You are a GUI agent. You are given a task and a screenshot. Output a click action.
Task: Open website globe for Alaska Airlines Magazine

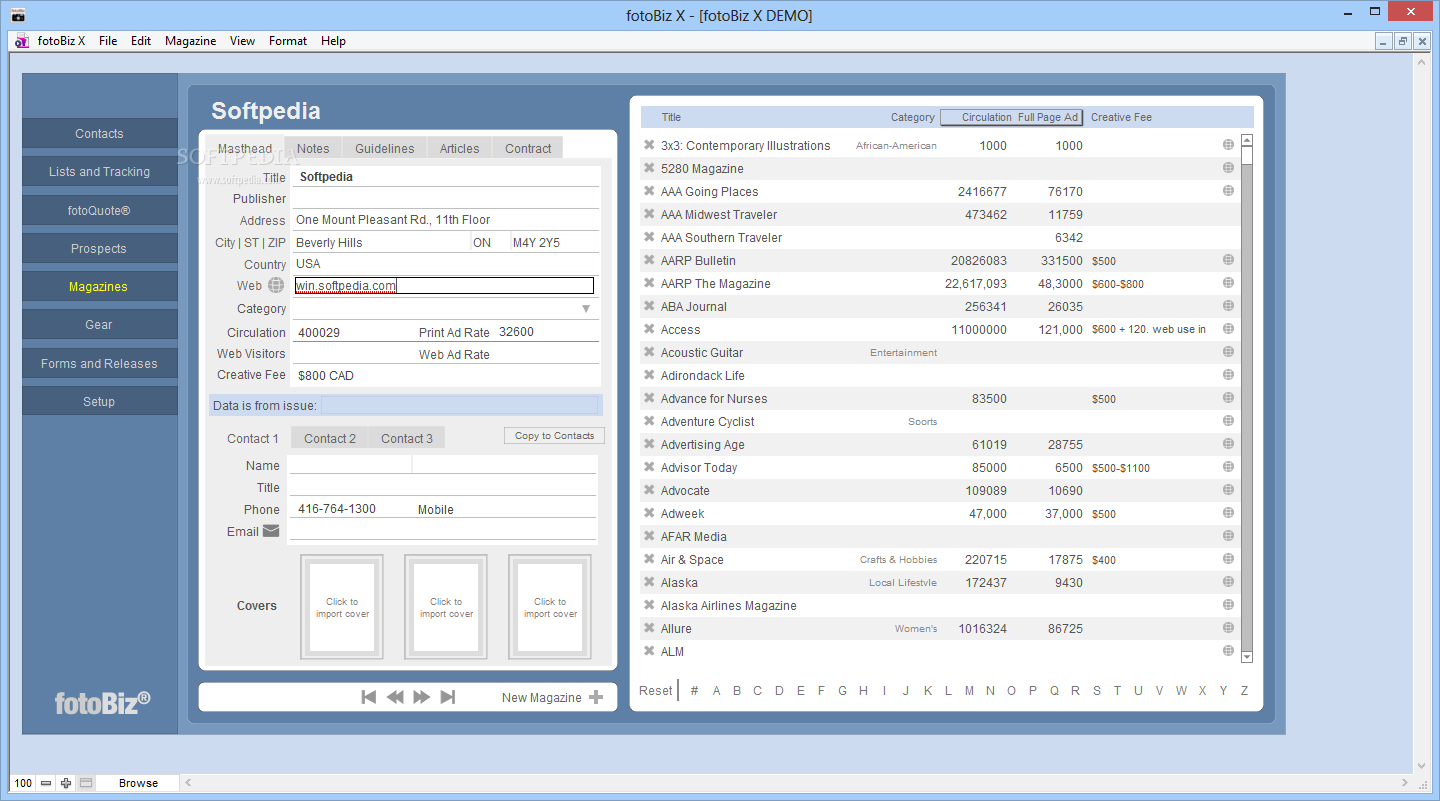click(x=1228, y=605)
